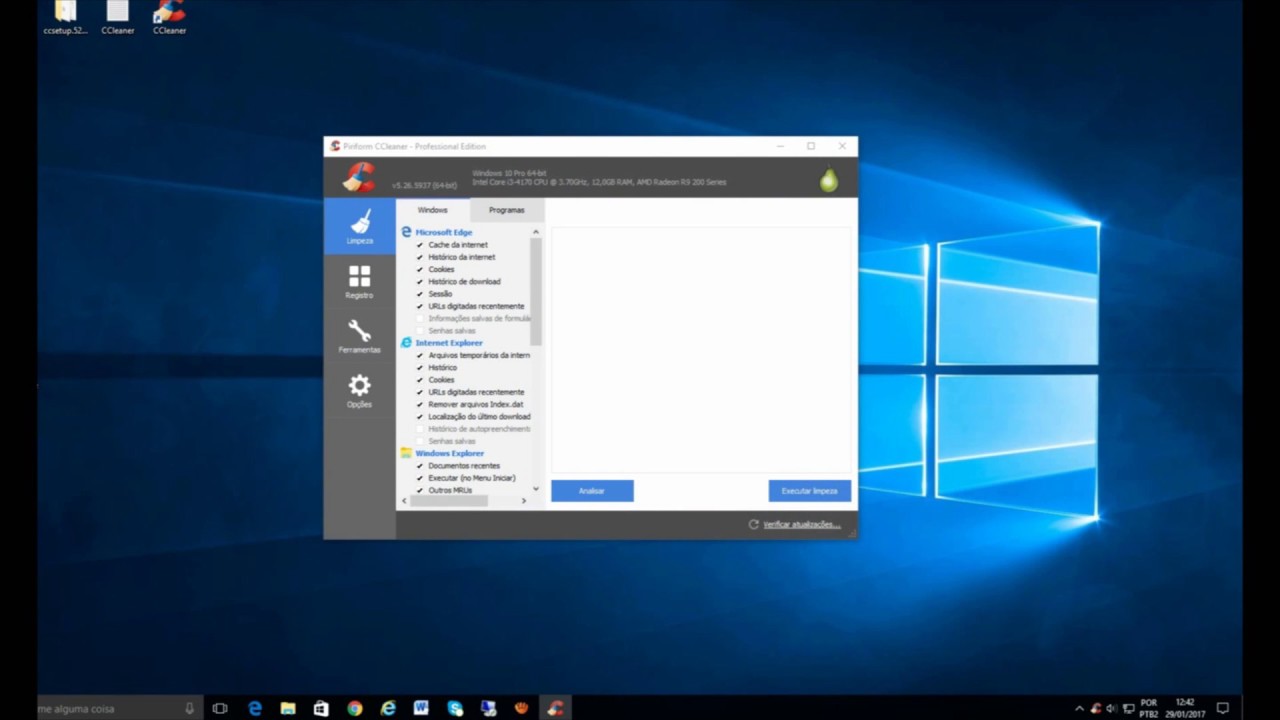Viewport: 1280px width, 720px height.
Task: Click the list's scroll up arrow
Action: coord(536,232)
